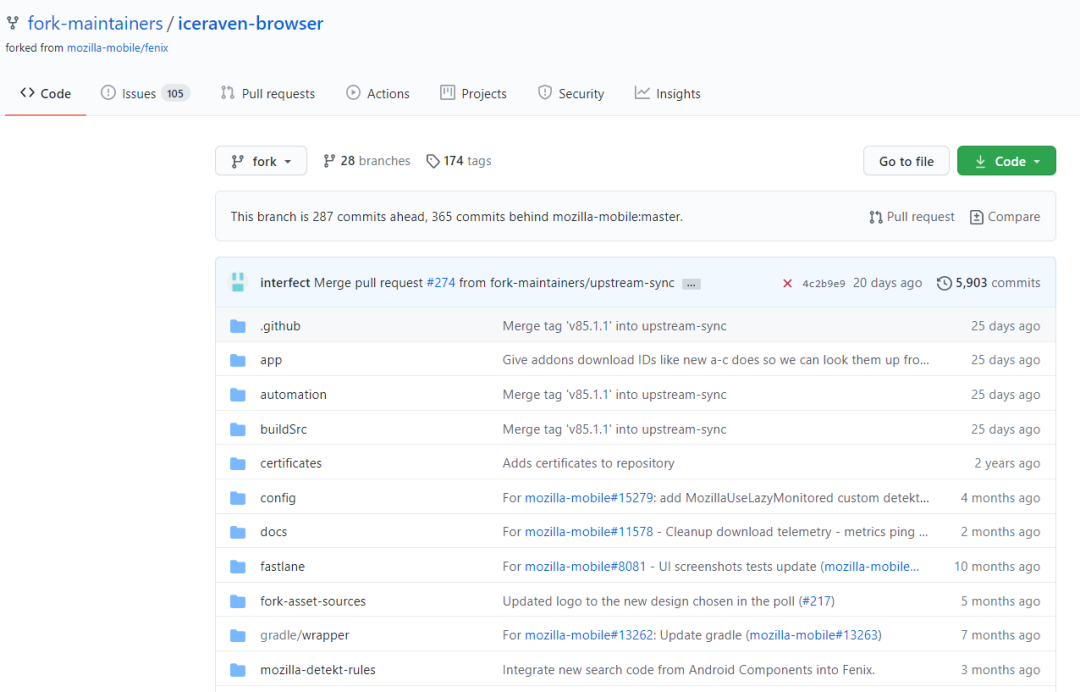Image resolution: width=1080 pixels, height=692 pixels.
Task: Click folder icon beside mozilla-detekt-rules
Action: (x=238, y=670)
